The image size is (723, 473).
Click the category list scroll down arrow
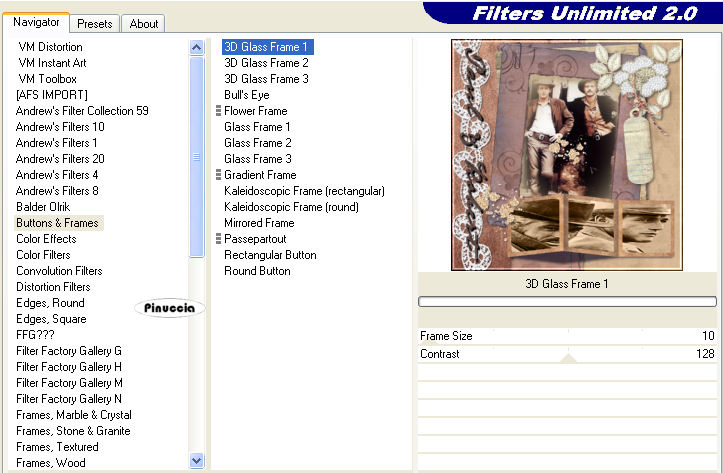[x=196, y=460]
